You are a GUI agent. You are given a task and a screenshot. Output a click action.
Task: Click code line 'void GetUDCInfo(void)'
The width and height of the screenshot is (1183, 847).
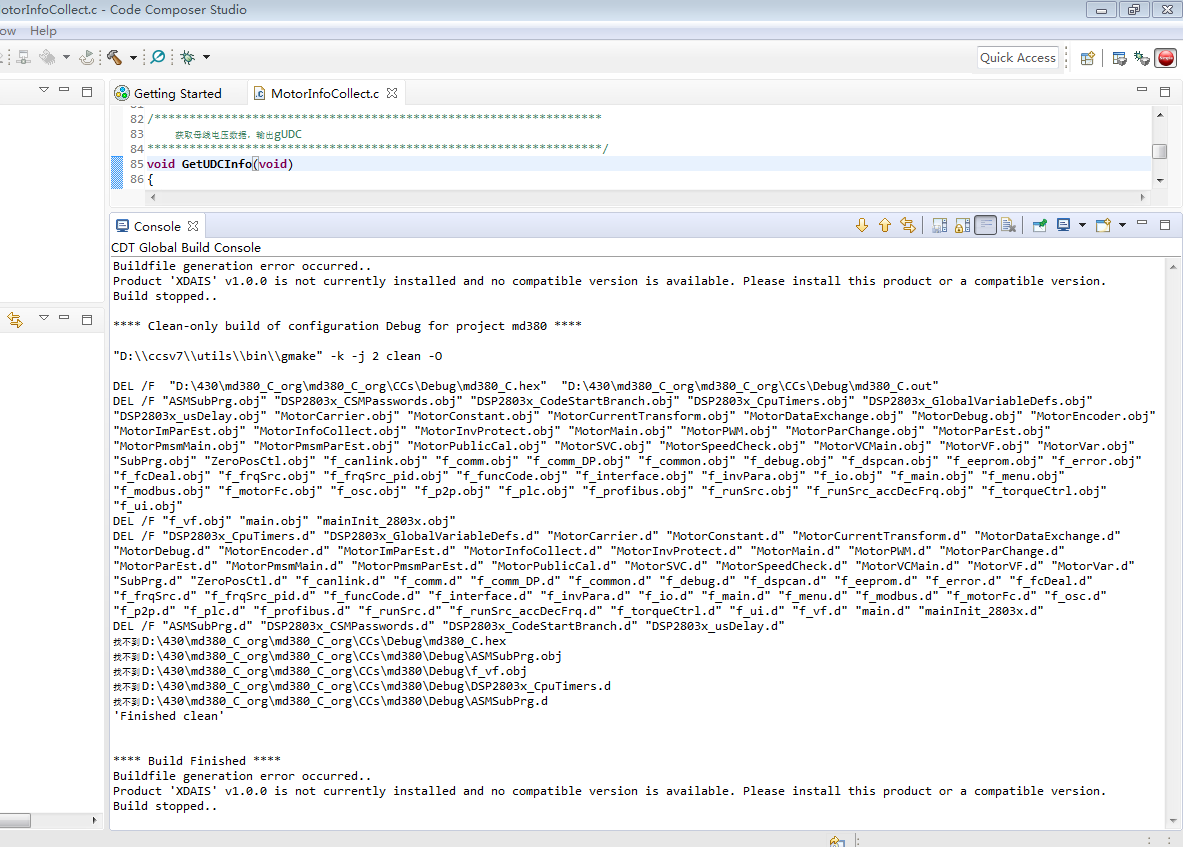click(x=220, y=164)
